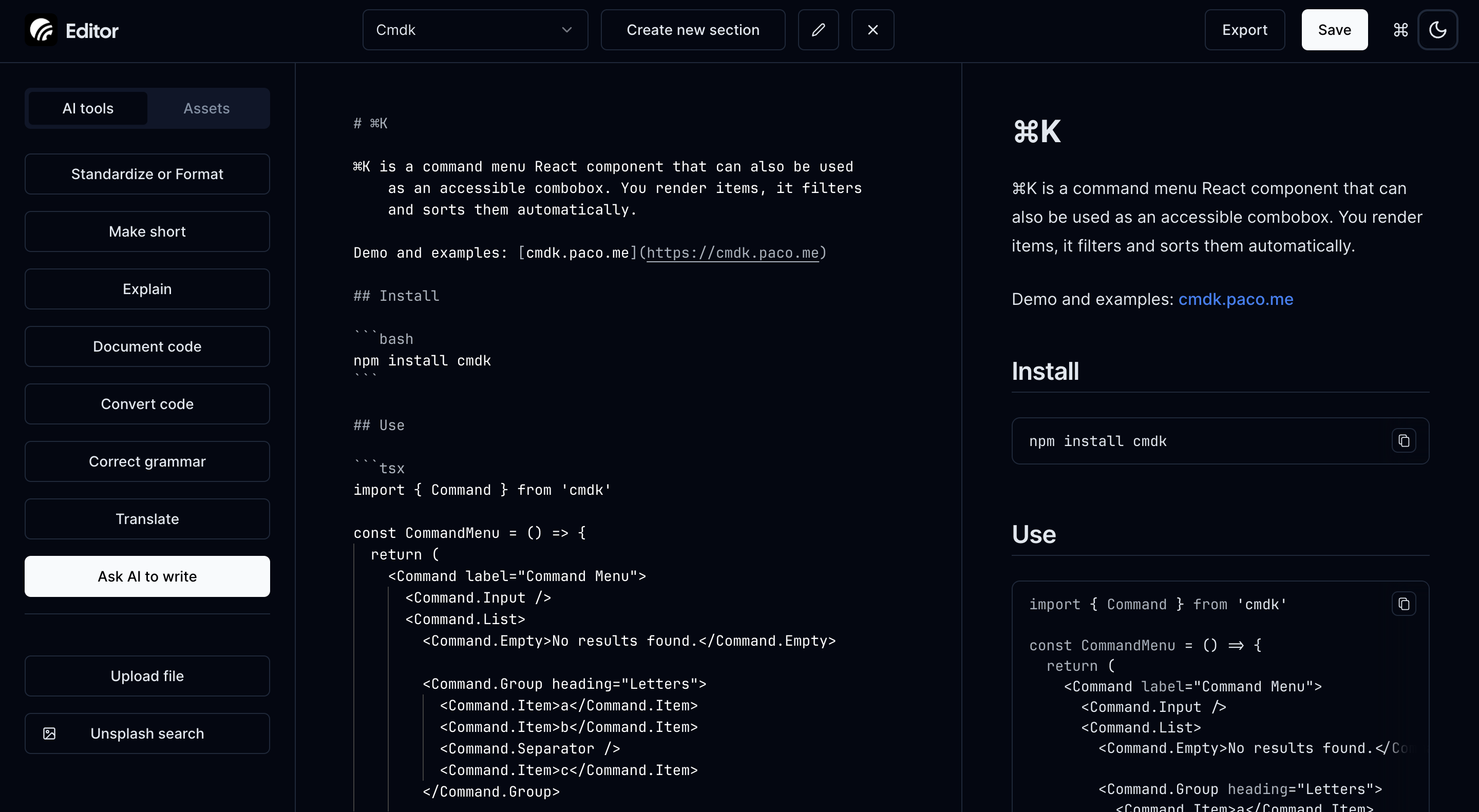
Task: Copy the import Command code block
Action: point(1403,604)
